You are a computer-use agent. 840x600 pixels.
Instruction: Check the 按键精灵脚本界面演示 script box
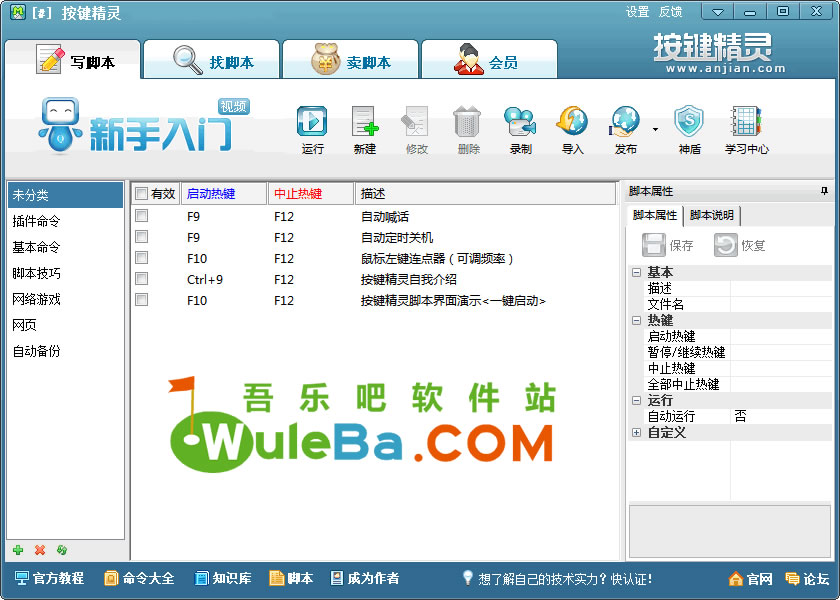pos(141,299)
